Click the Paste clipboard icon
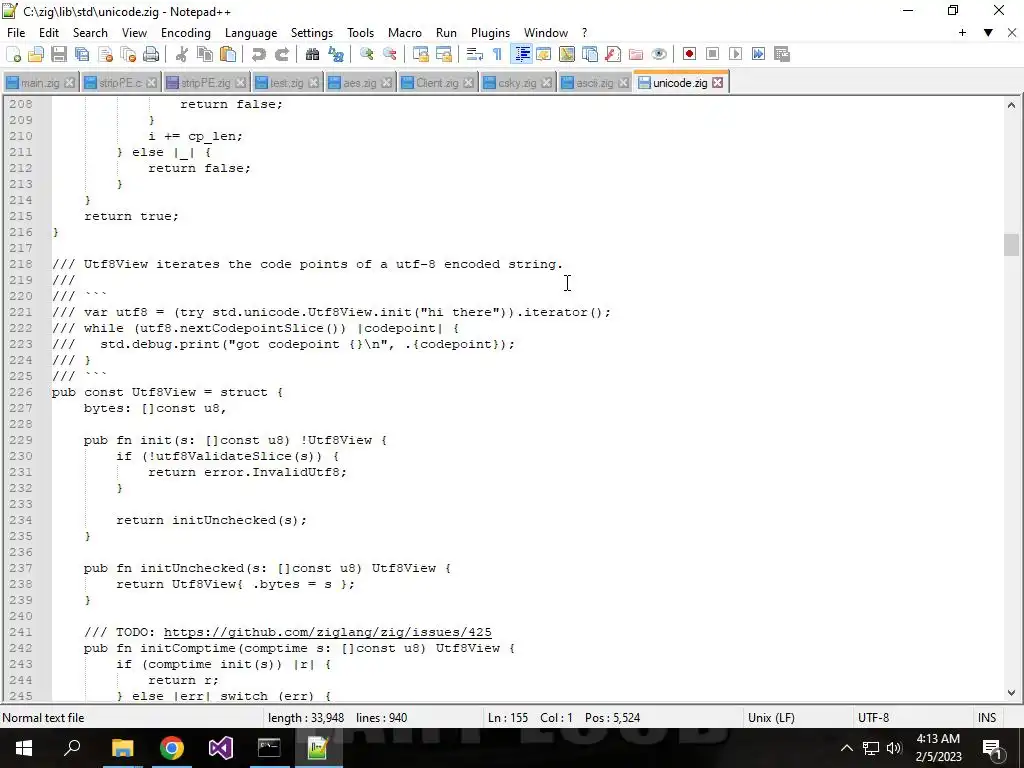 pyautogui.click(x=228, y=54)
